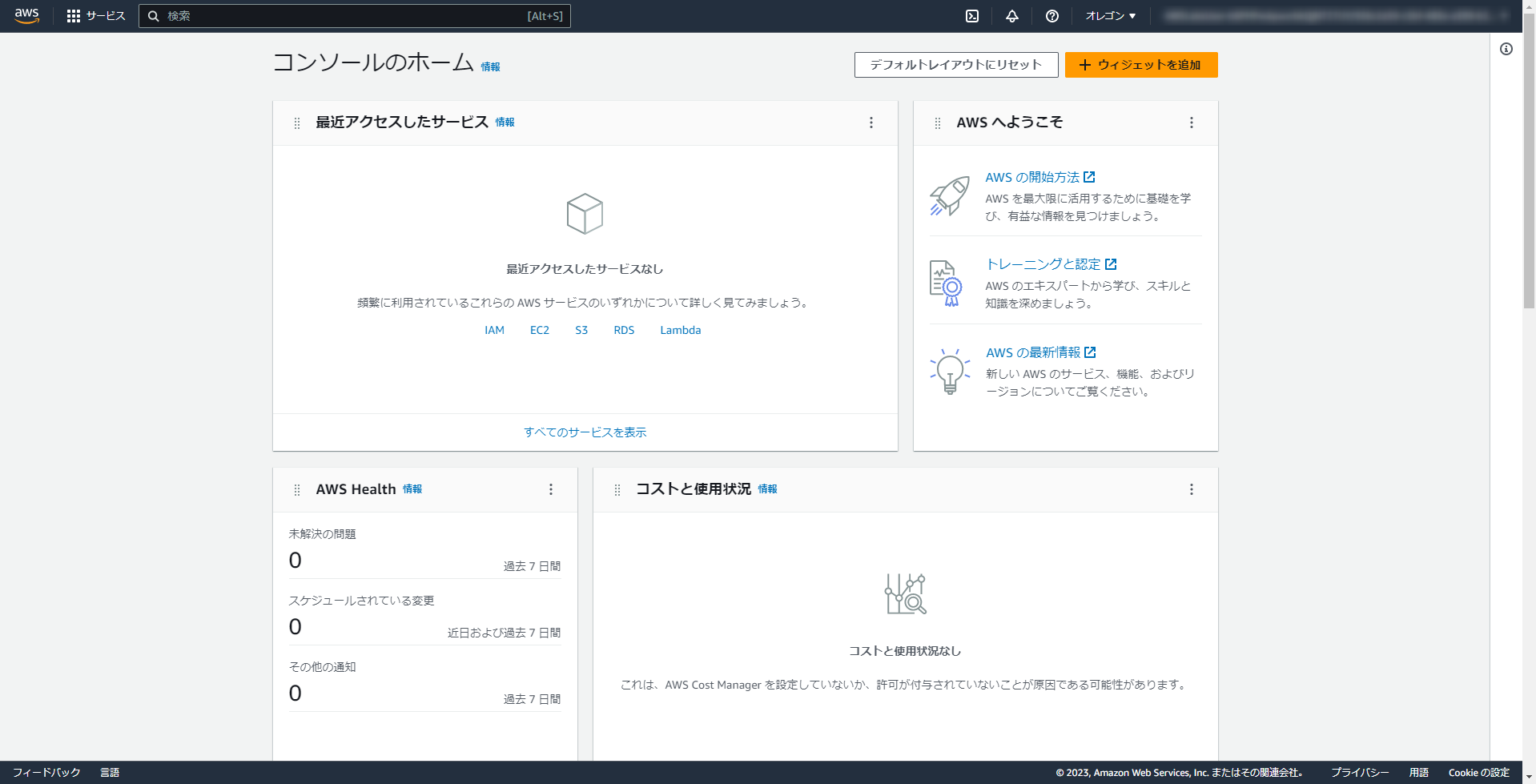Open the AWS Health widget options menu
This screenshot has width=1536, height=784.
(550, 489)
